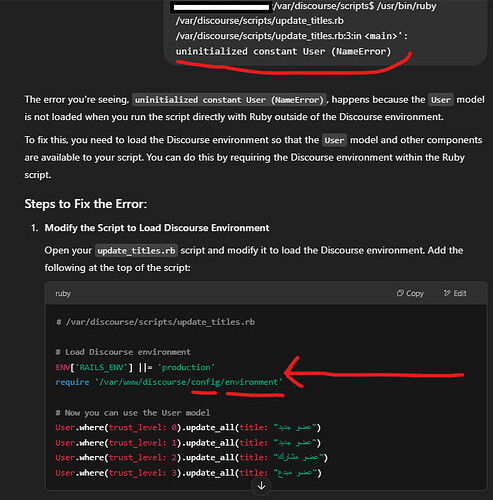Place the cursor on the require config/environment line
493x500 pixels.
pos(169,382)
